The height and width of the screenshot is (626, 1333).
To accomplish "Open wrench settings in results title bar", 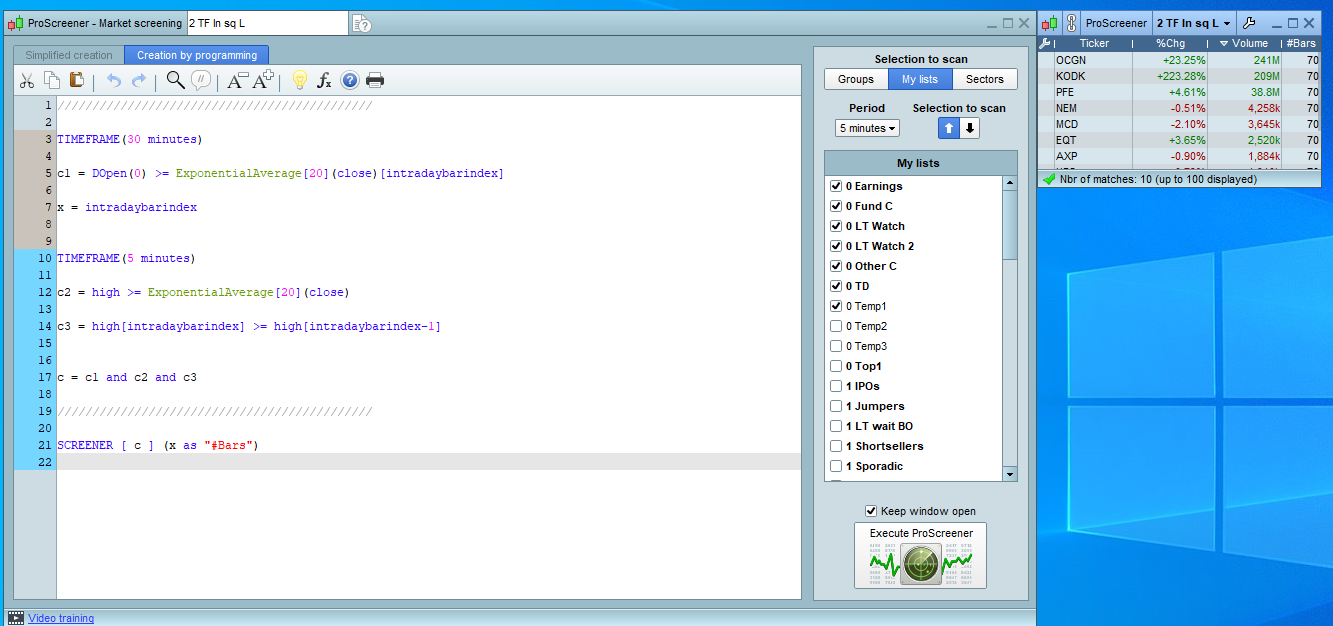I will (1249, 23).
